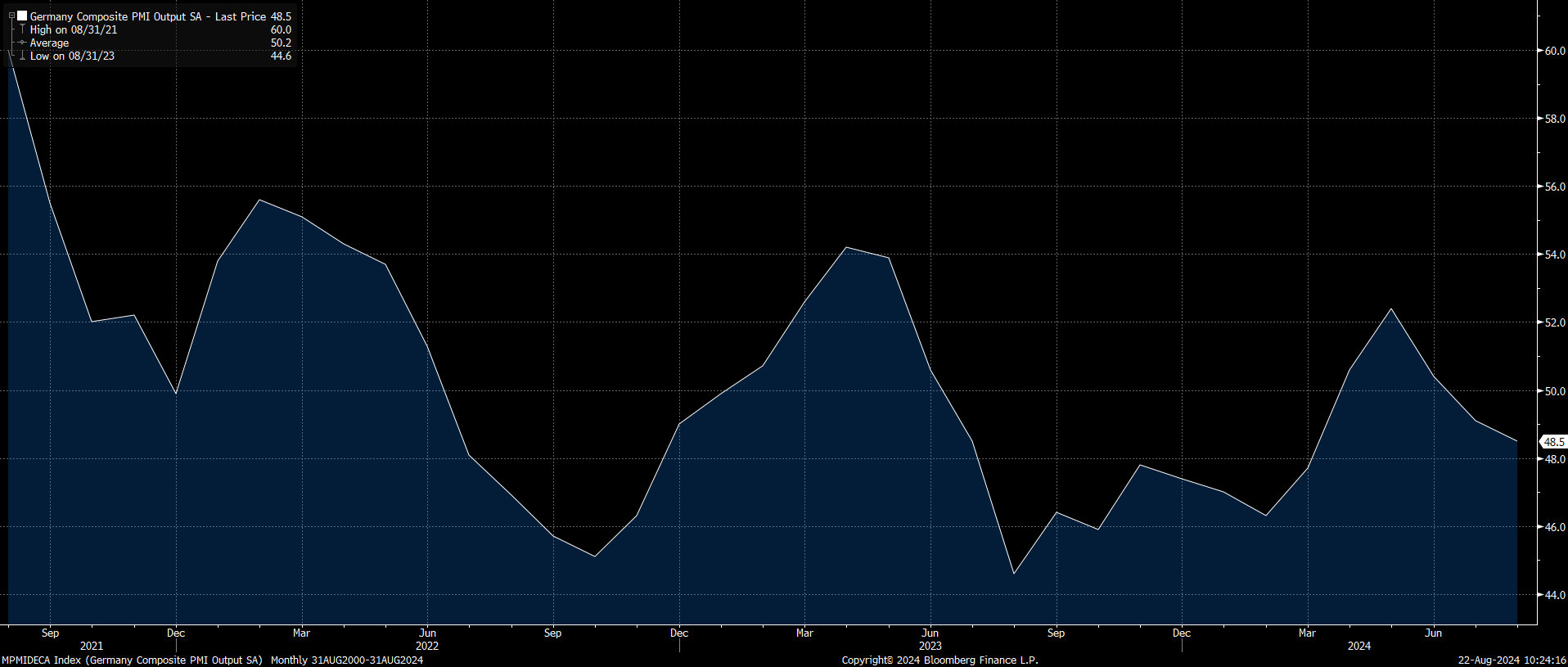Click the Low marker icon in legend
Viewport: 1568px width, 667px height.
(x=22, y=56)
